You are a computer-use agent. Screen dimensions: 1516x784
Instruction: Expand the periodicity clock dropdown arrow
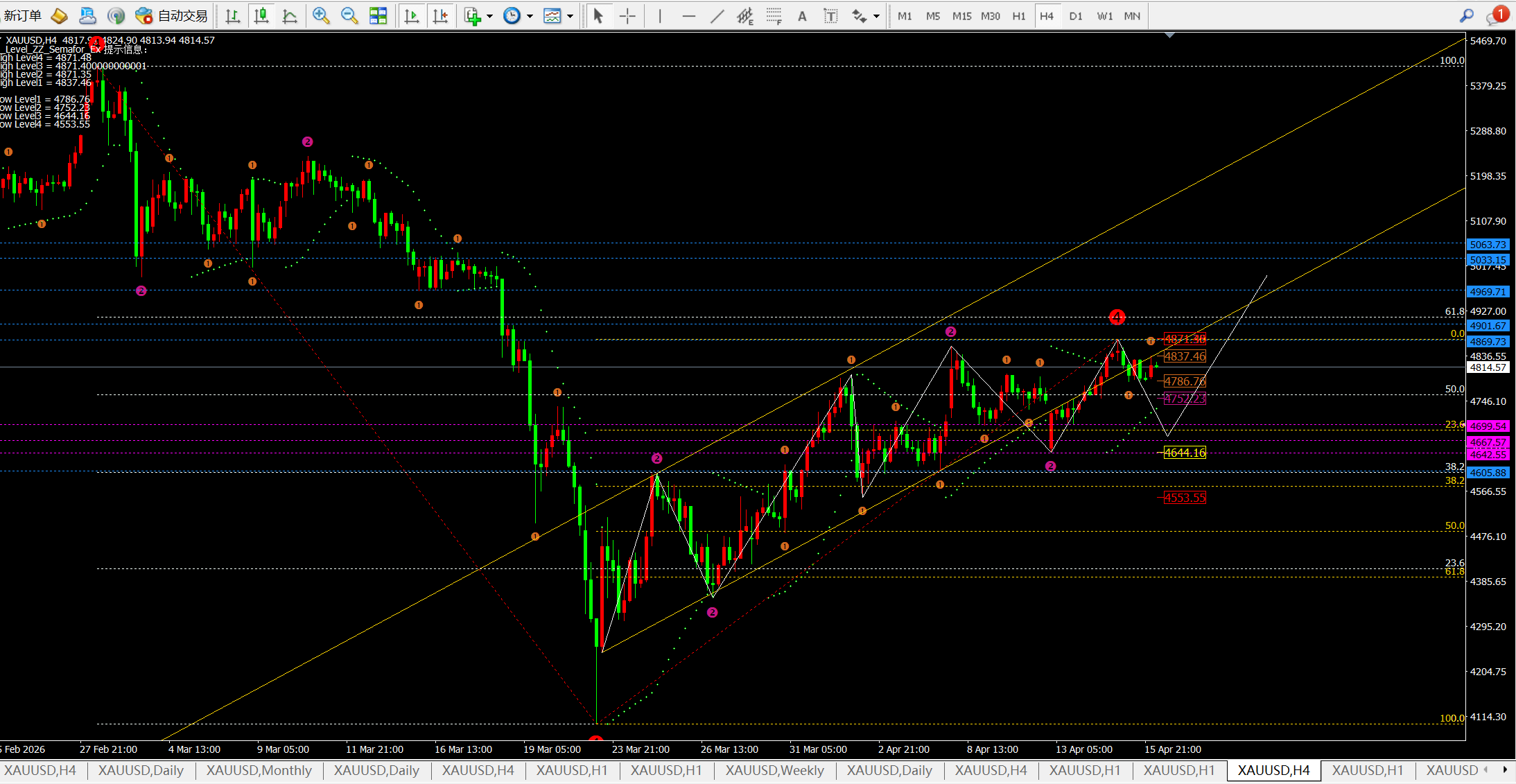(530, 16)
